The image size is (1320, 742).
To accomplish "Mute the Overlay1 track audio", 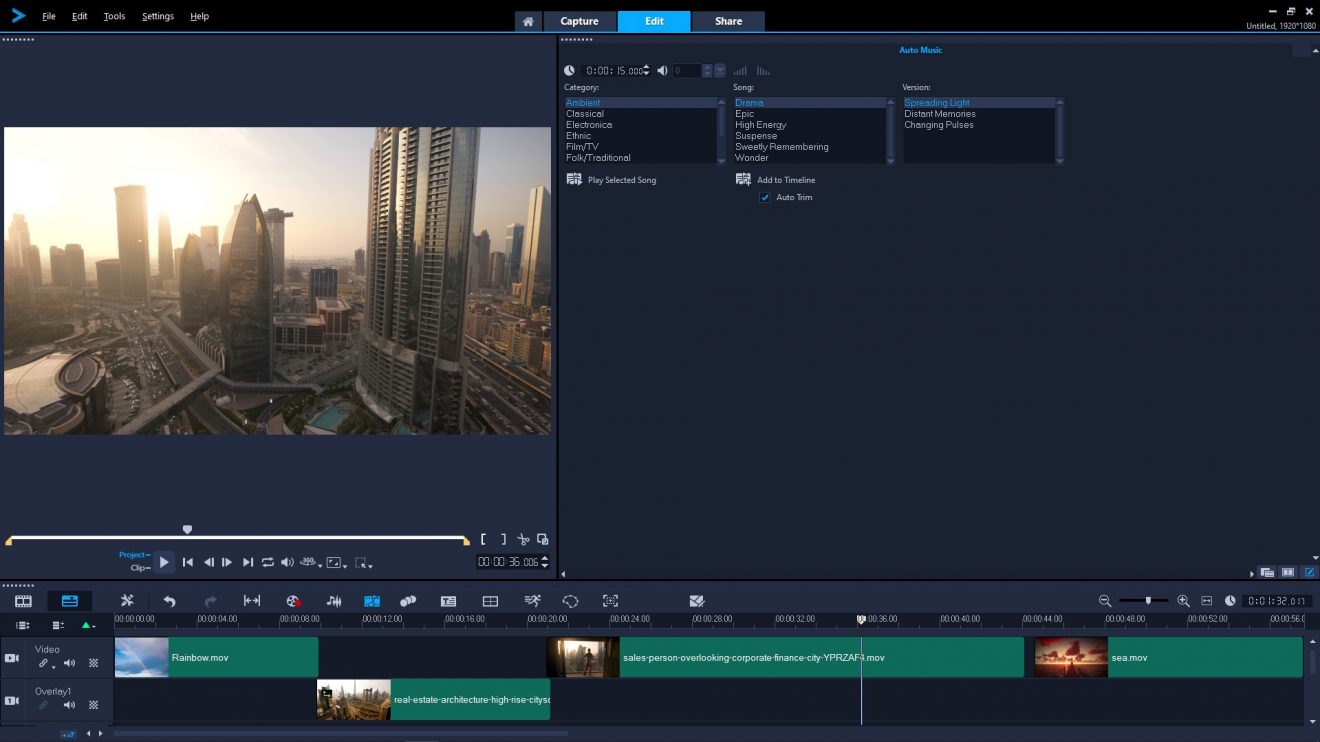I will [69, 705].
